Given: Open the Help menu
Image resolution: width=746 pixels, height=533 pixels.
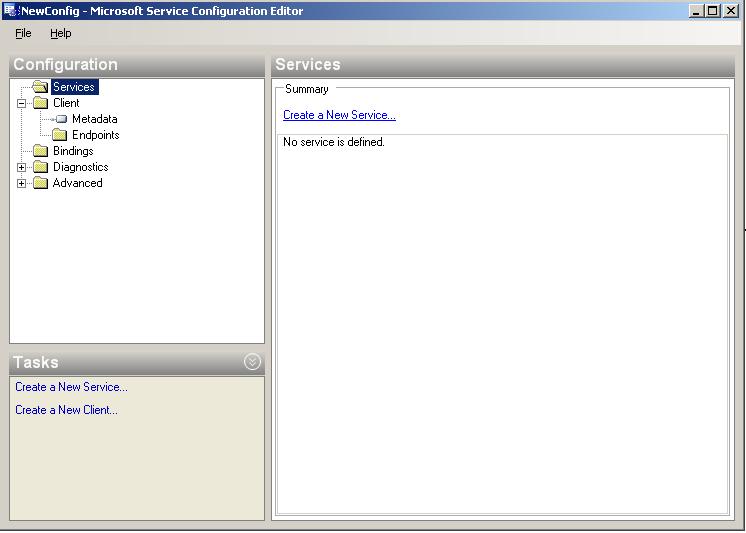Looking at the screenshot, I should (61, 33).
